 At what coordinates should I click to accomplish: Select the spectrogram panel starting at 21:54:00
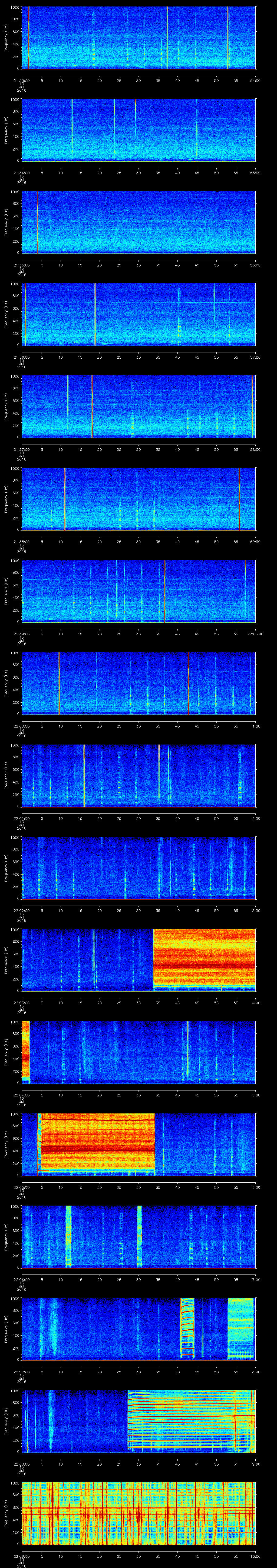coord(139,130)
